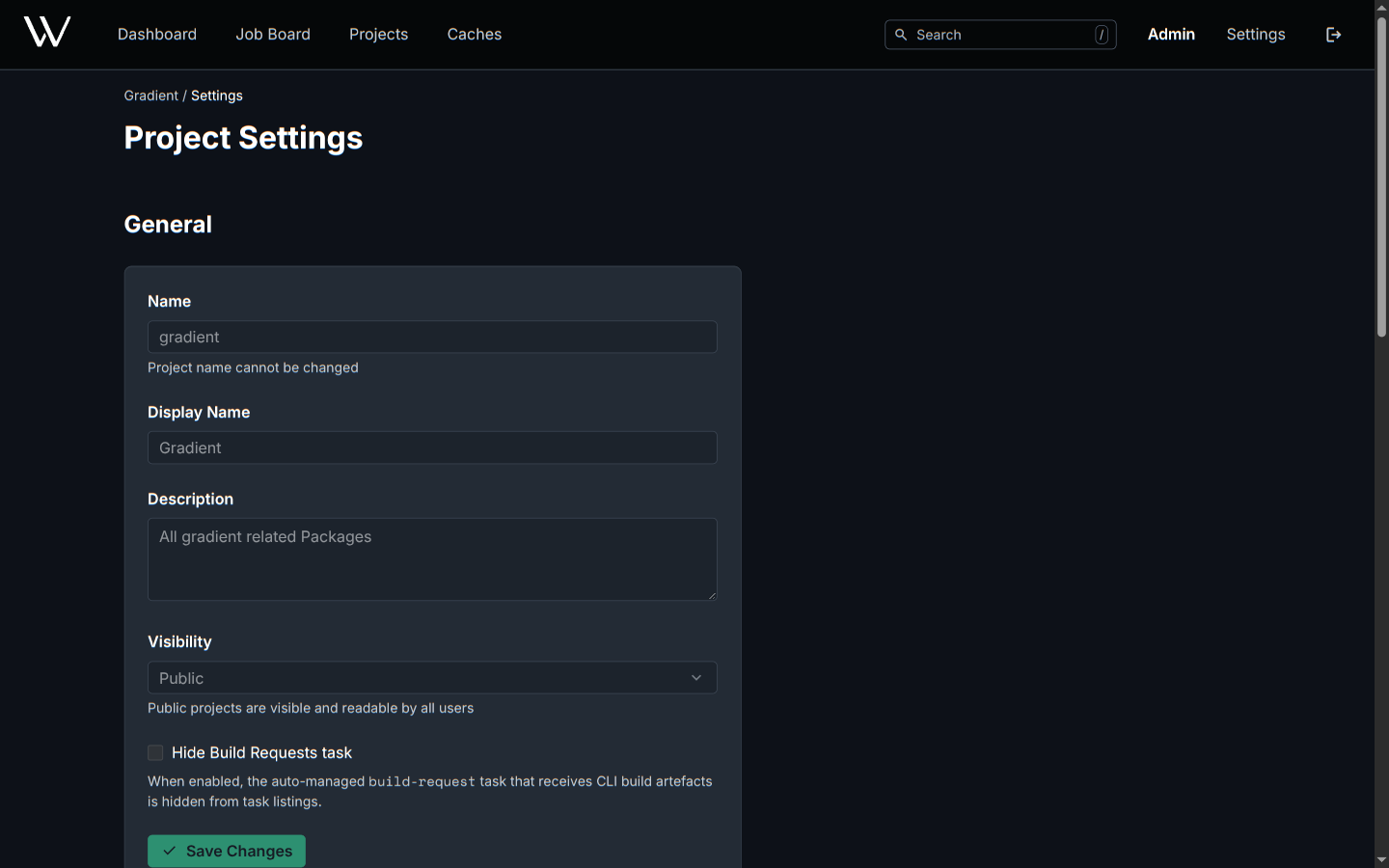Click the scrollbar up arrow
1389x868 pixels.
1381,8
